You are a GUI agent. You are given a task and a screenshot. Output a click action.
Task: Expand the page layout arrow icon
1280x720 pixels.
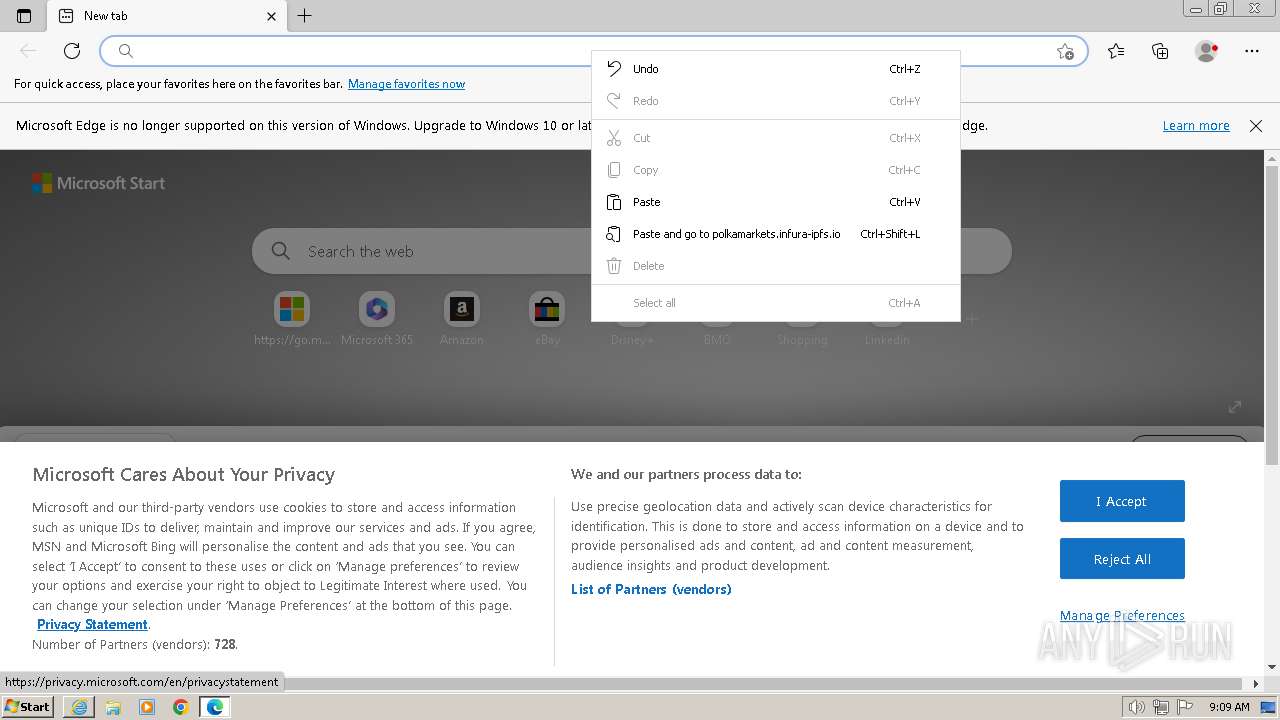click(x=1235, y=406)
